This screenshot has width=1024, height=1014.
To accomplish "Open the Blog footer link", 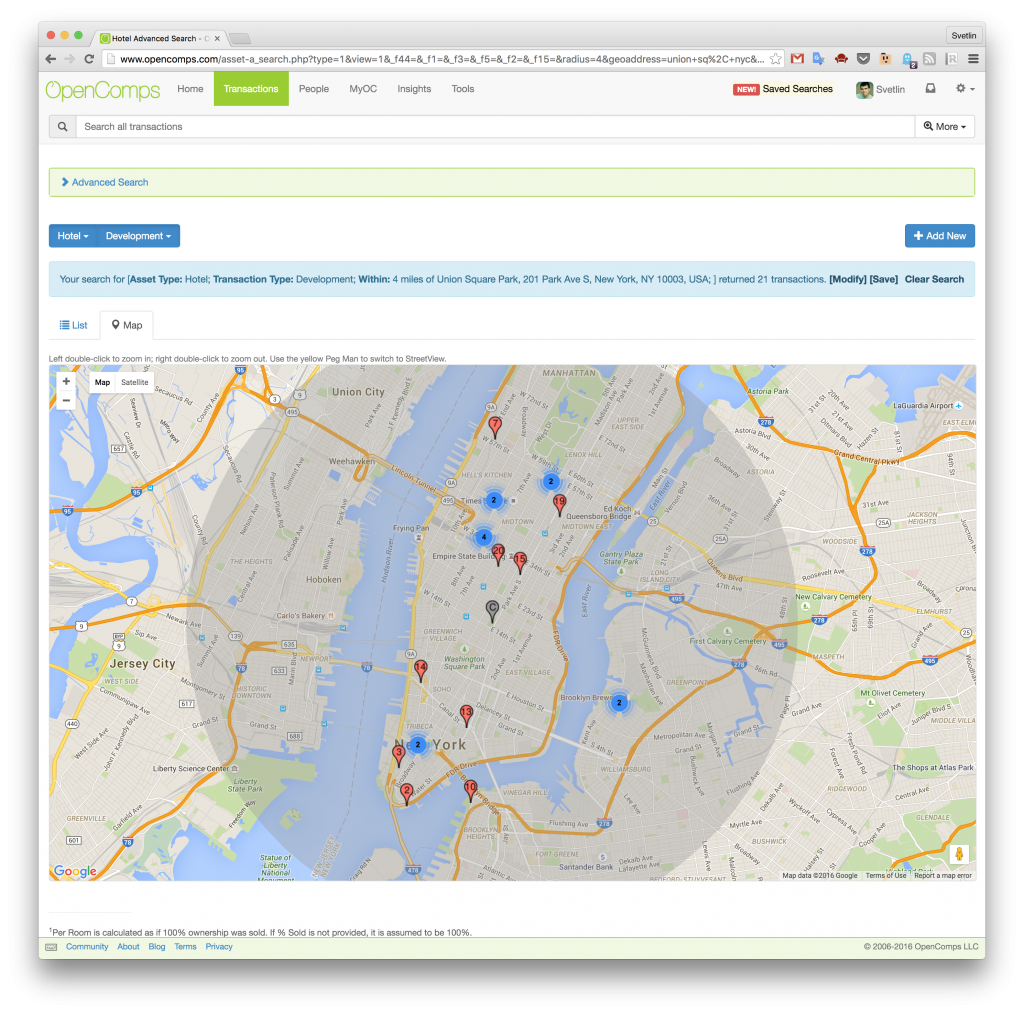I will coord(157,947).
